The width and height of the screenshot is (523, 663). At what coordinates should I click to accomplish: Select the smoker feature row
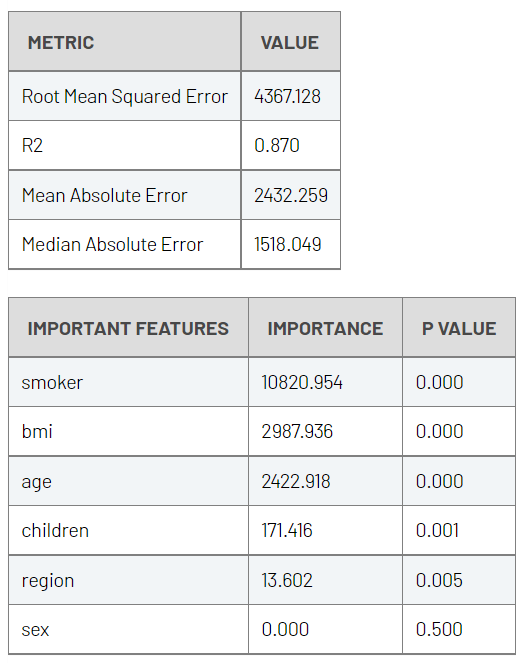pos(262,382)
